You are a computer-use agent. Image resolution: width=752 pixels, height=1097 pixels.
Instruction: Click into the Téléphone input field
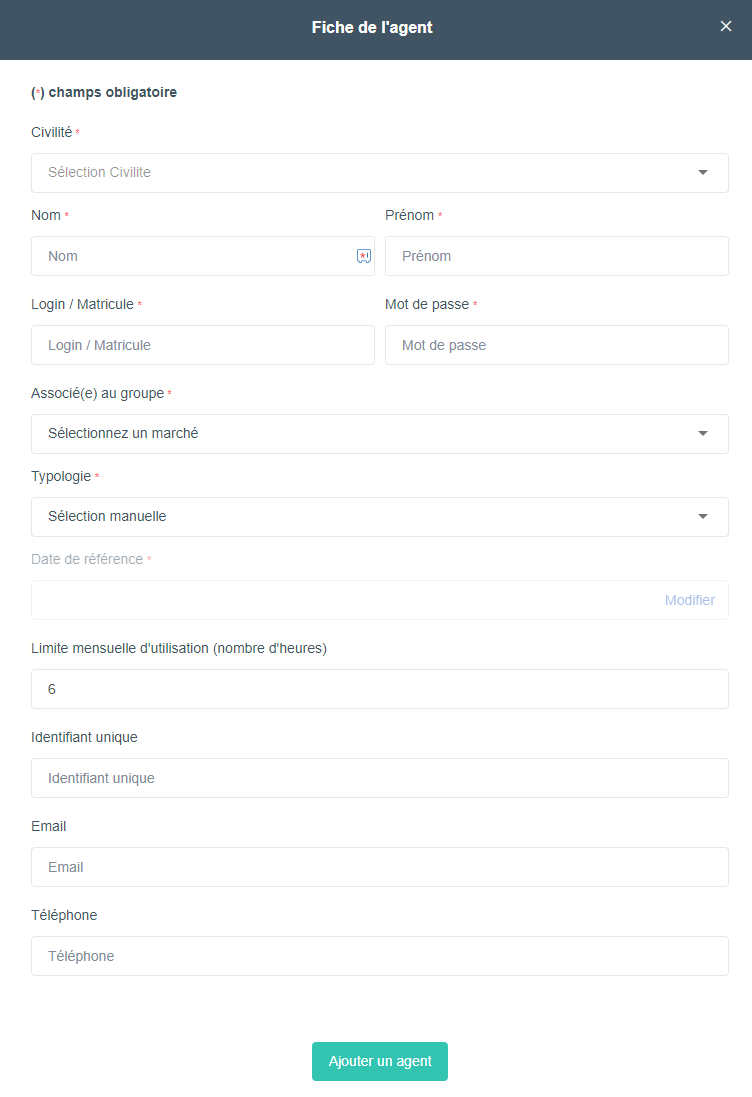(x=380, y=956)
